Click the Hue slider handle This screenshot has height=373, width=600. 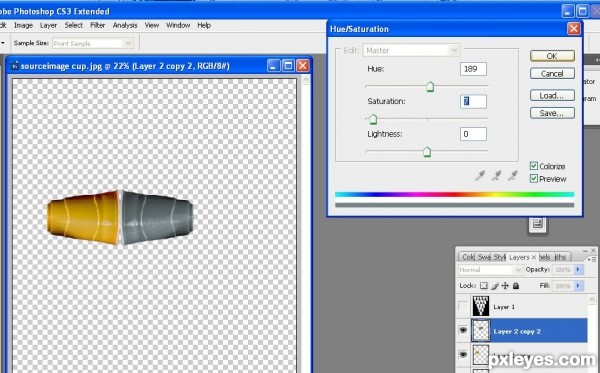[x=430, y=86]
